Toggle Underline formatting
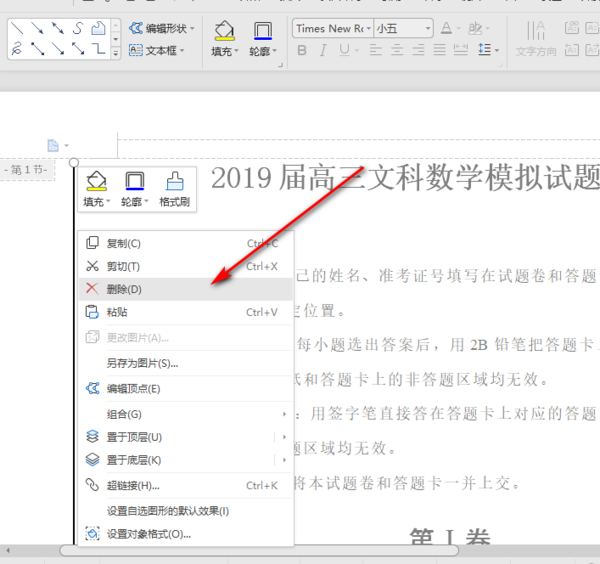Viewport: 600px width, 564px height. pyautogui.click(x=345, y=50)
